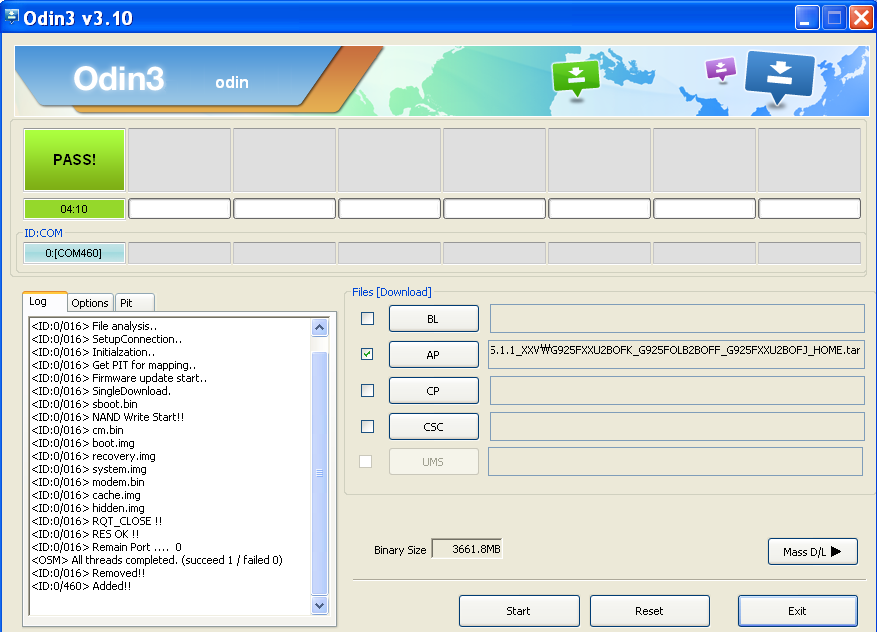Click log line 'Added!!'
The image size is (877, 632).
[81, 586]
